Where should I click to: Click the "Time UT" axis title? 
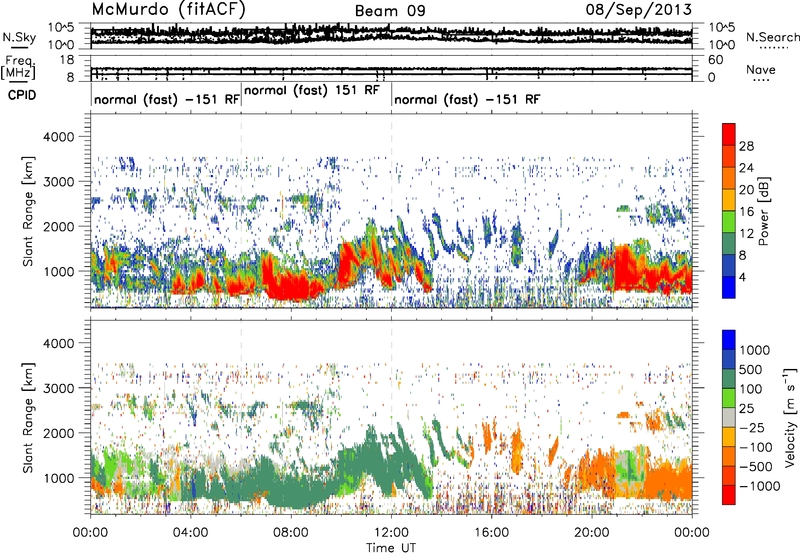391,547
